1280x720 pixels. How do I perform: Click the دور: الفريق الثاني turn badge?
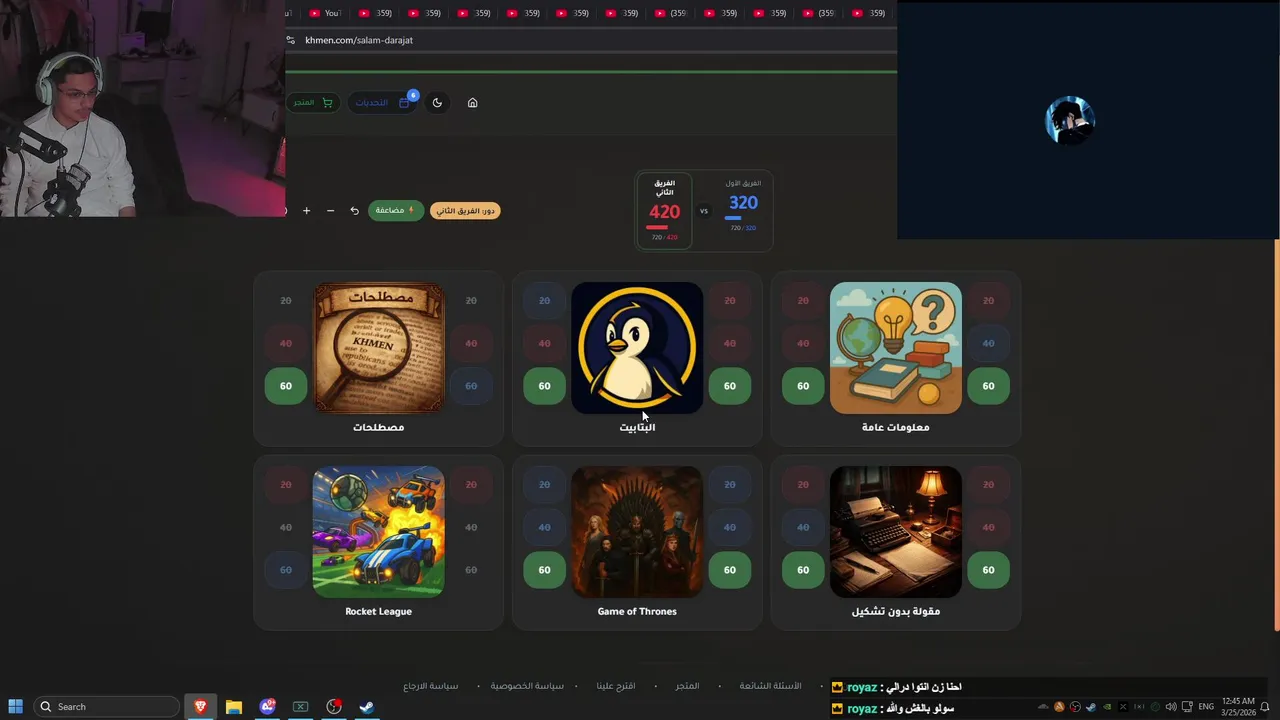click(465, 210)
